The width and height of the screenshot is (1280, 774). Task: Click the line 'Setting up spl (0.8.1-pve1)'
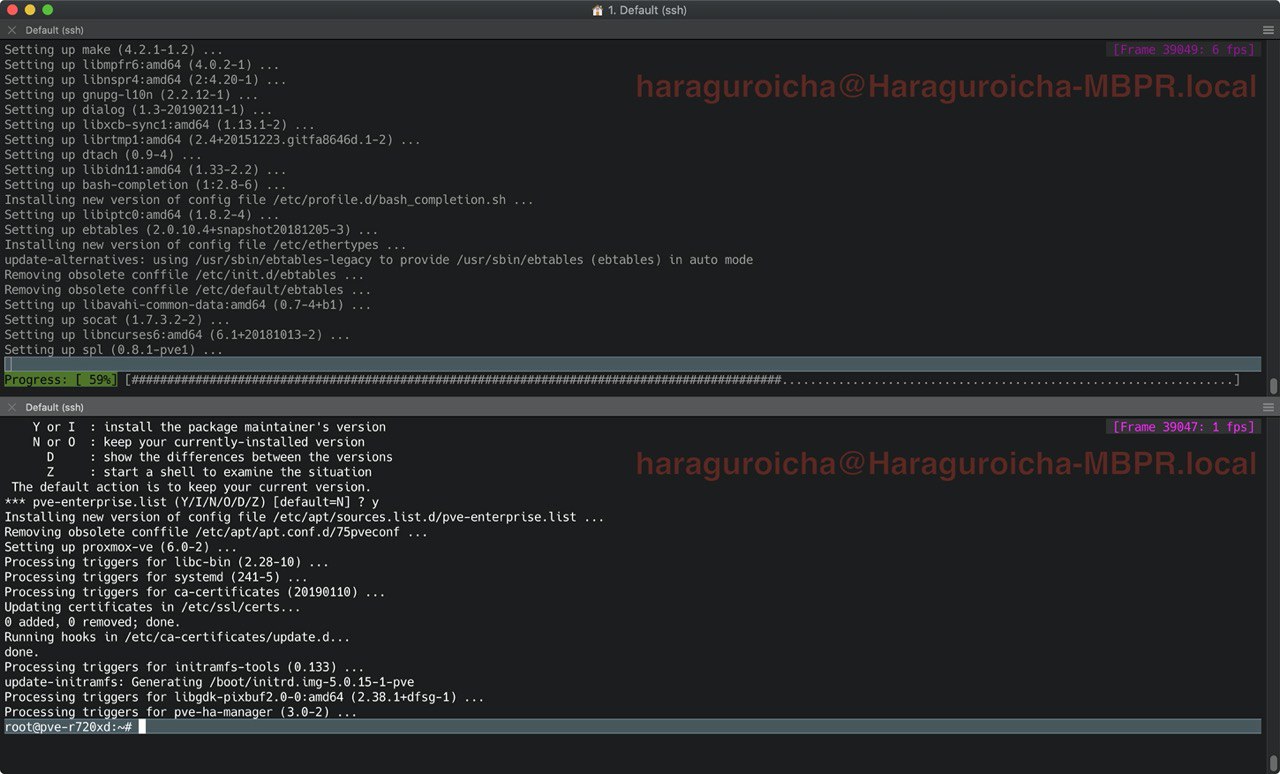pos(114,349)
